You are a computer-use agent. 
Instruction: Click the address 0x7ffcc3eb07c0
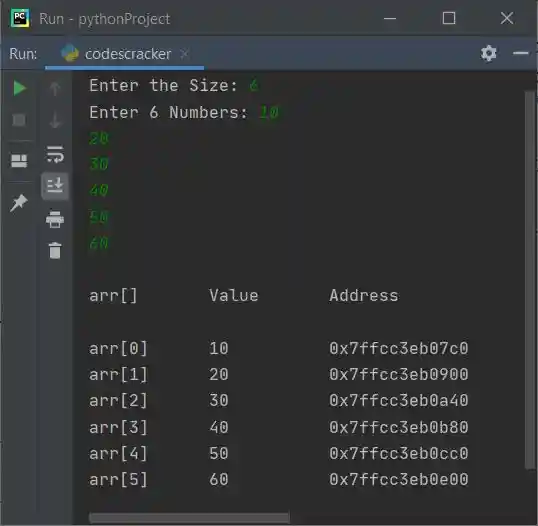[x=399, y=348]
